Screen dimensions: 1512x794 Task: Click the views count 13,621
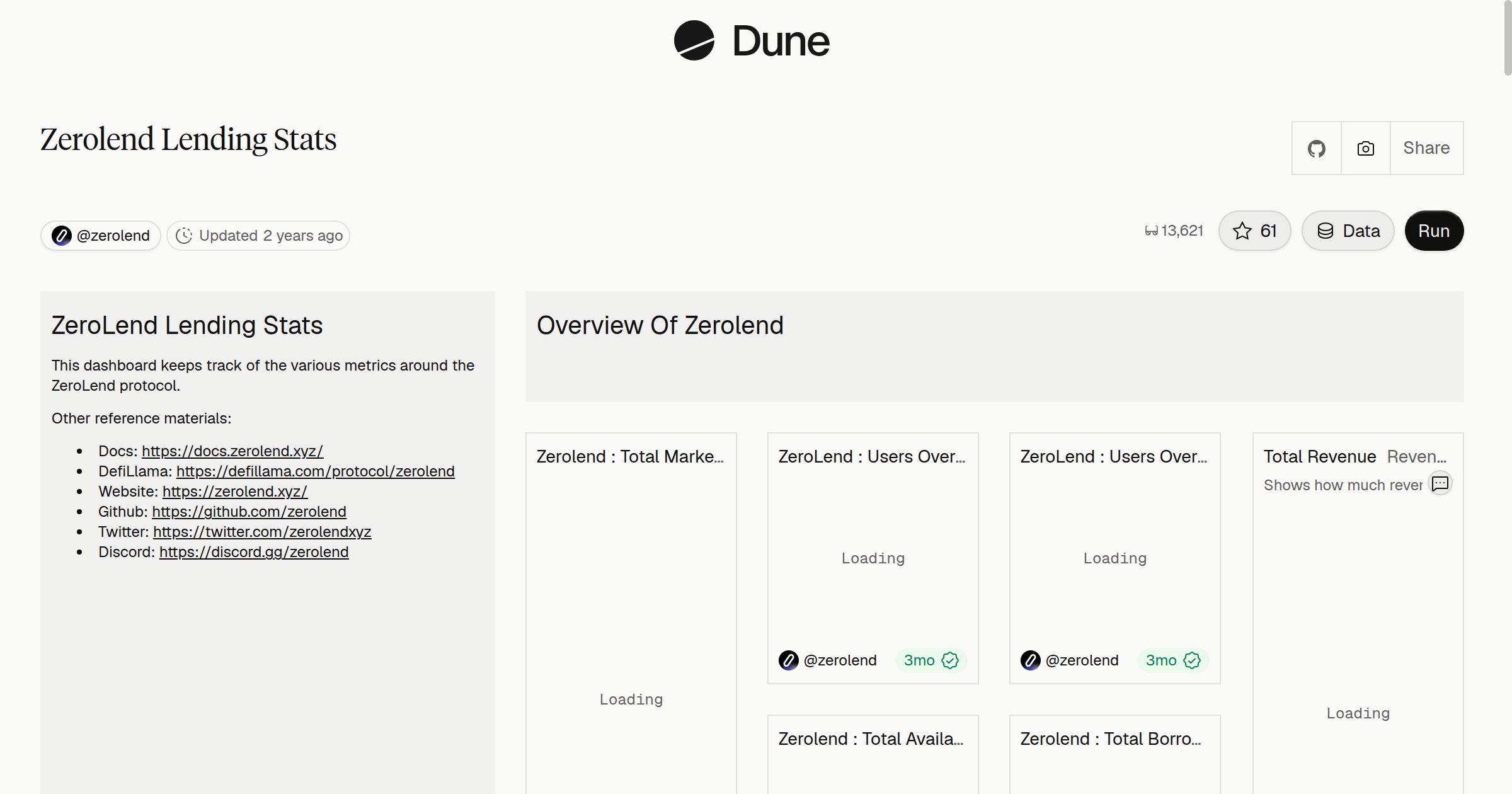tap(1182, 231)
